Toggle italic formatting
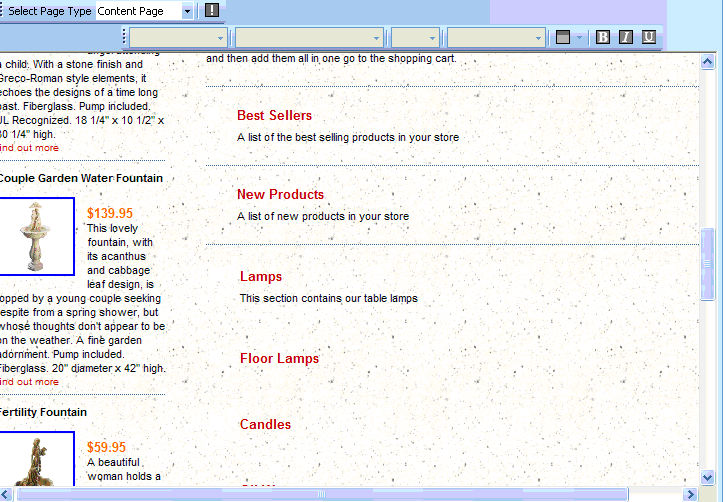Screen dimensions: 726x502 click(x=626, y=37)
